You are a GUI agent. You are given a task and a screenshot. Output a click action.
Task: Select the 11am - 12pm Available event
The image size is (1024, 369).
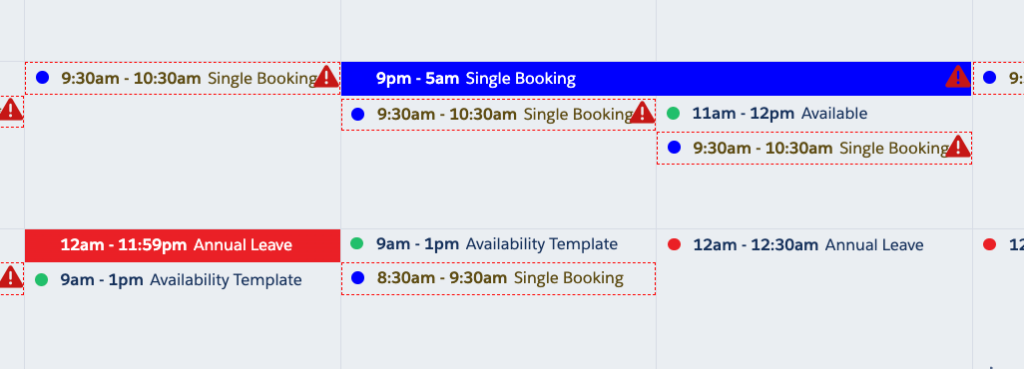[x=814, y=114]
